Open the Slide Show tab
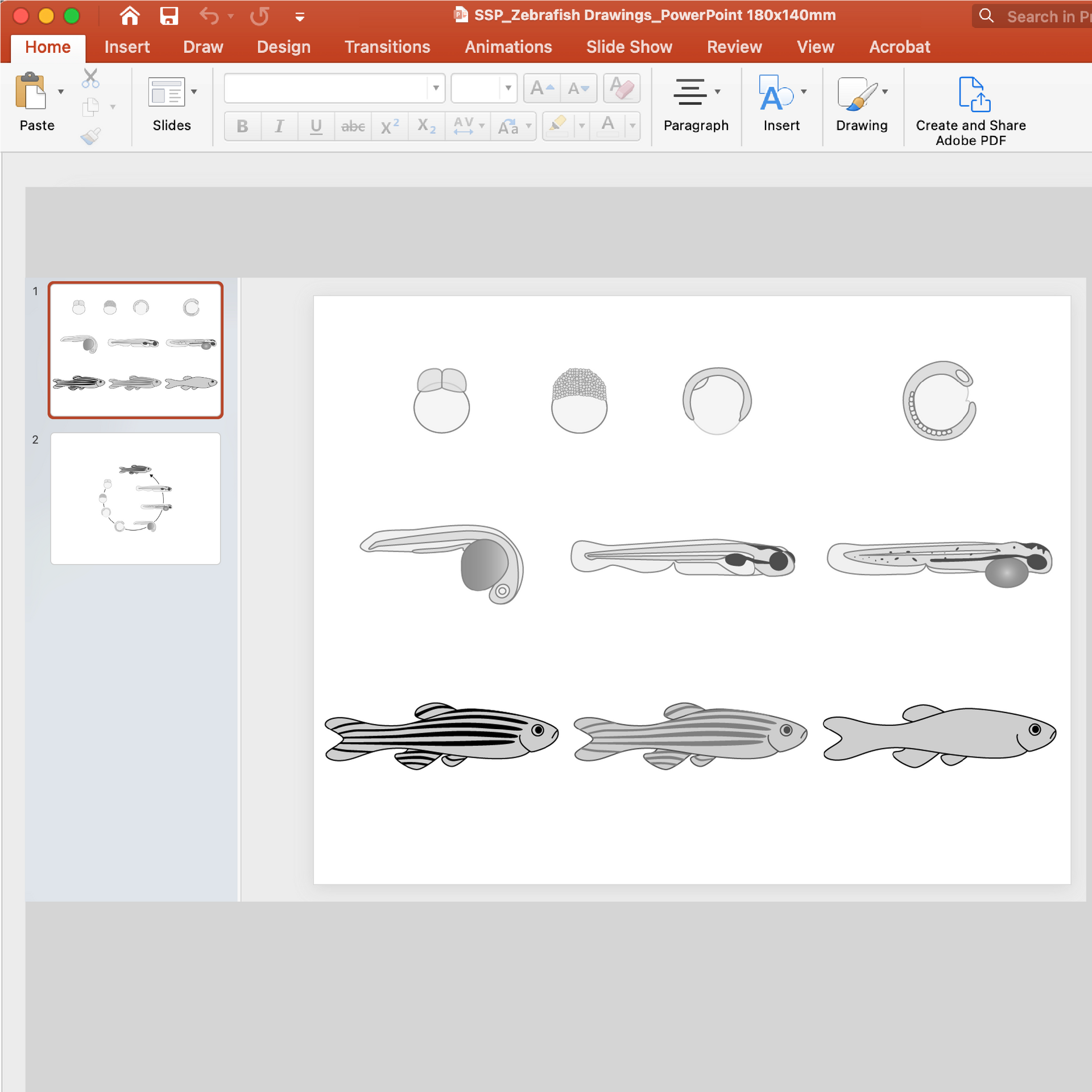 [x=628, y=47]
